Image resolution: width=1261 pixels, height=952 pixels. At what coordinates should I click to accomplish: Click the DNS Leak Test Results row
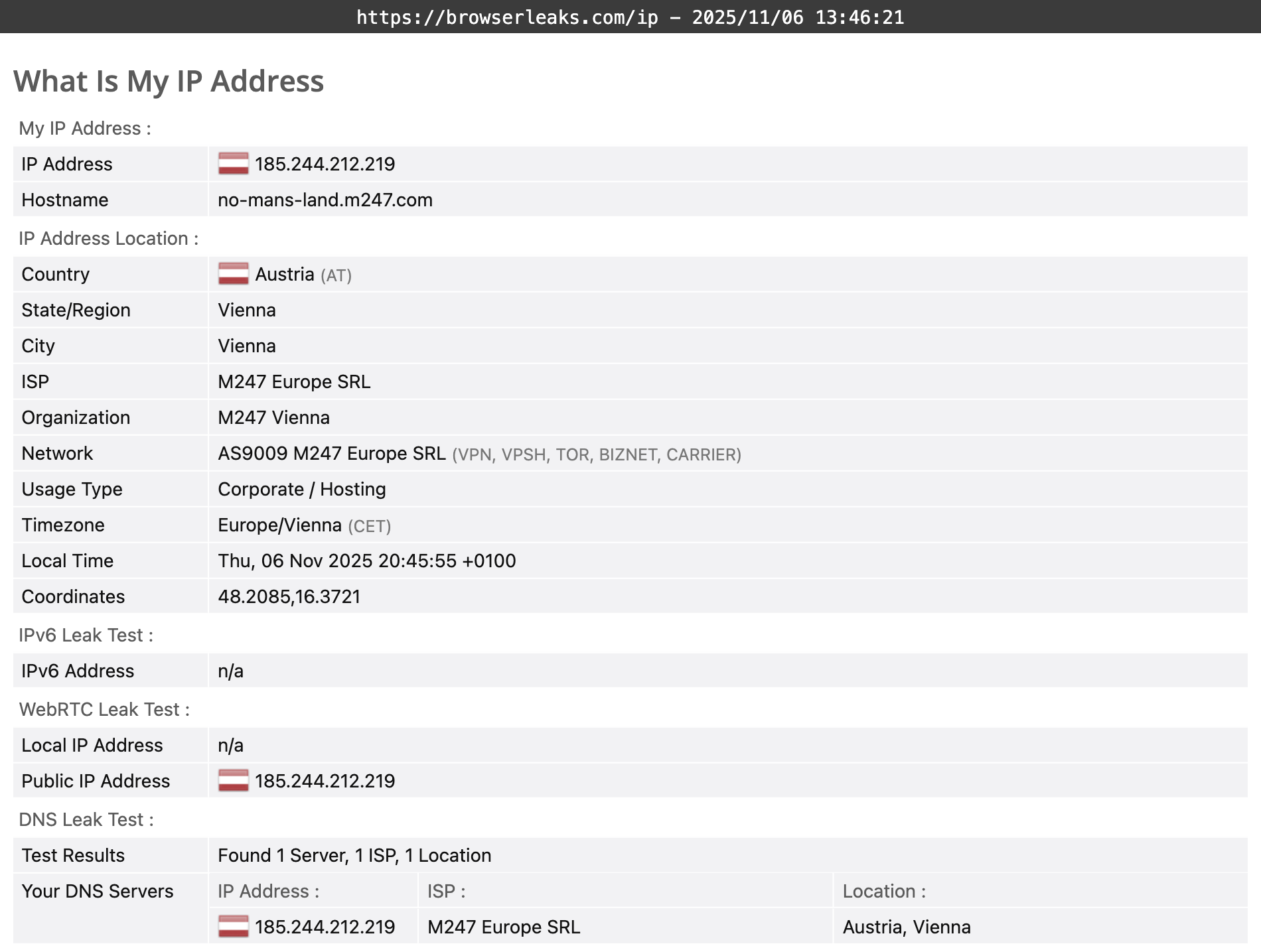tap(354, 855)
